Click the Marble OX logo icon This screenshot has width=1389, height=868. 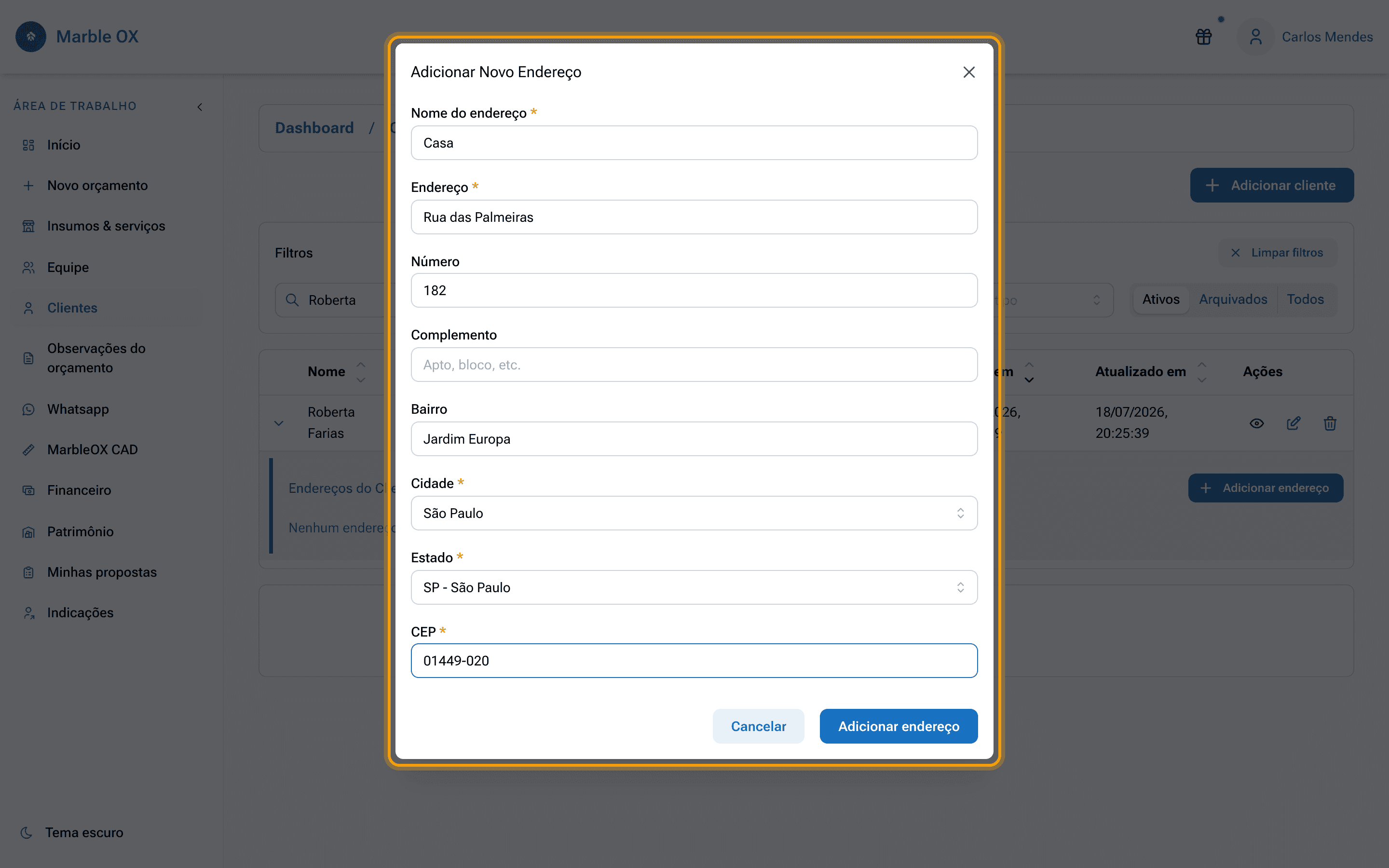click(31, 37)
